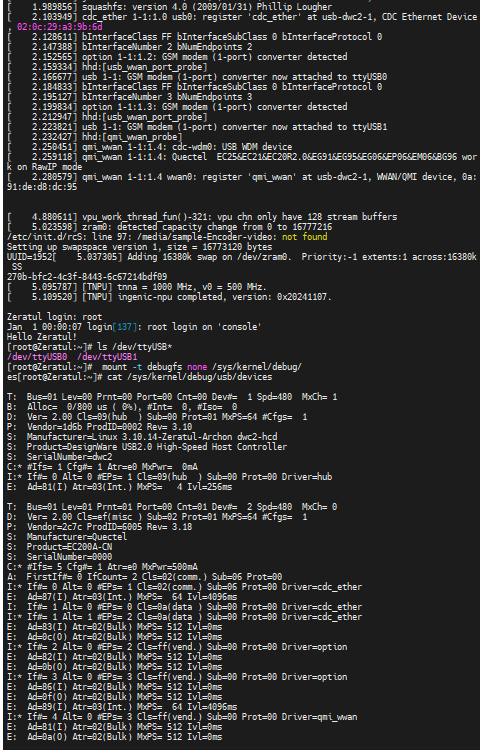Image resolution: width=480 pixels, height=750 pixels.
Task: Click the /dev/ttyUSB1 device path
Action: pyautogui.click(x=107, y=357)
